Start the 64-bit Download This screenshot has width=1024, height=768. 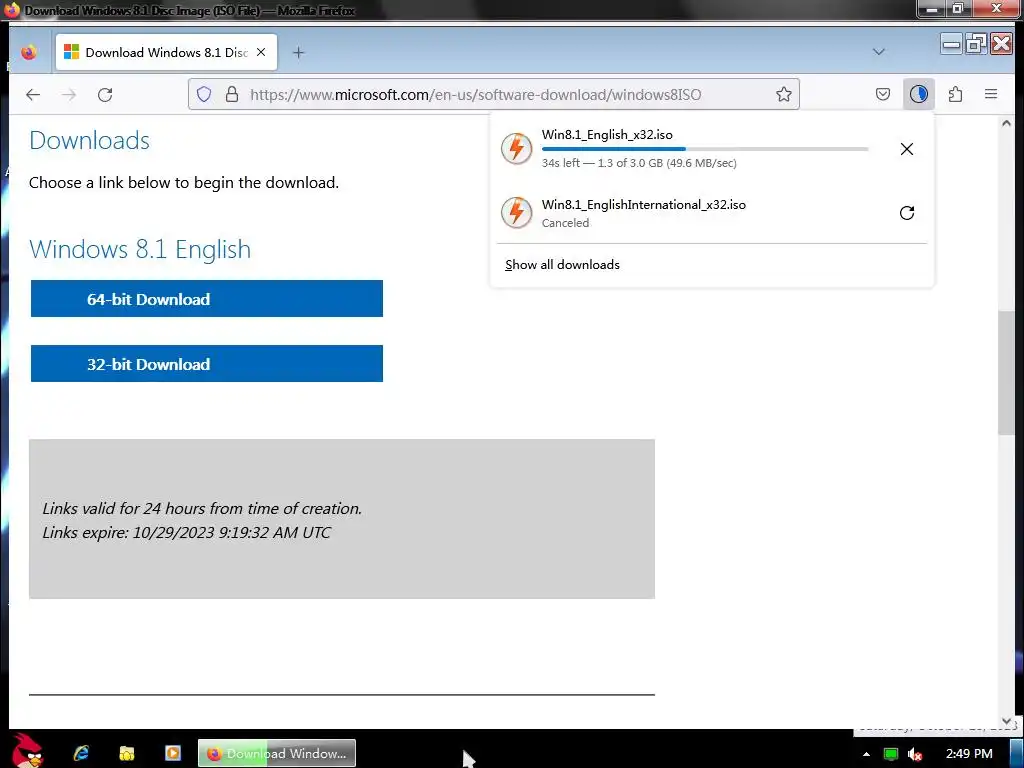click(x=206, y=298)
